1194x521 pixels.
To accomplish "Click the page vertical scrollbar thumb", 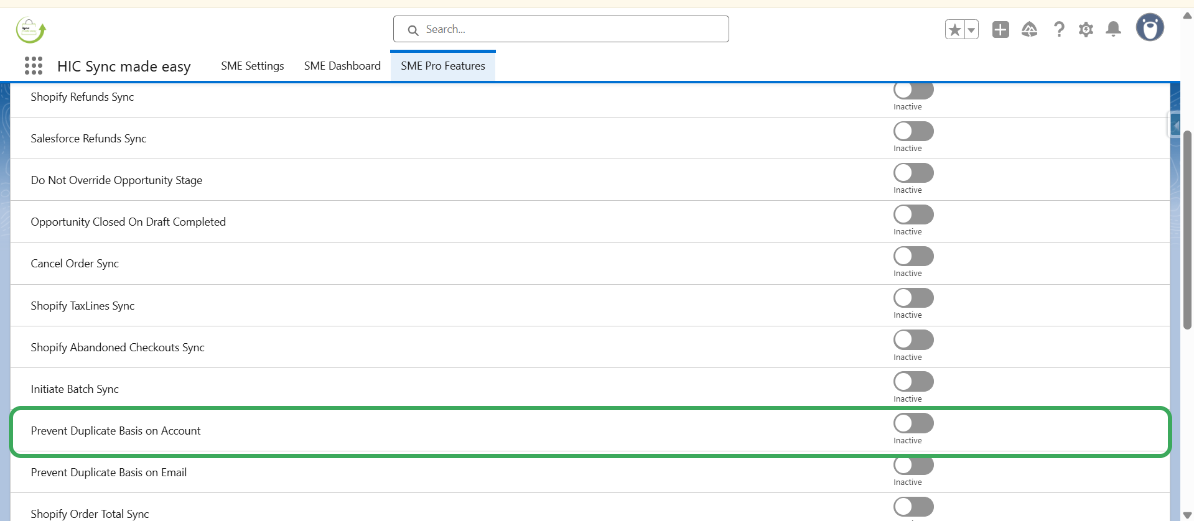I will coord(1187,228).
